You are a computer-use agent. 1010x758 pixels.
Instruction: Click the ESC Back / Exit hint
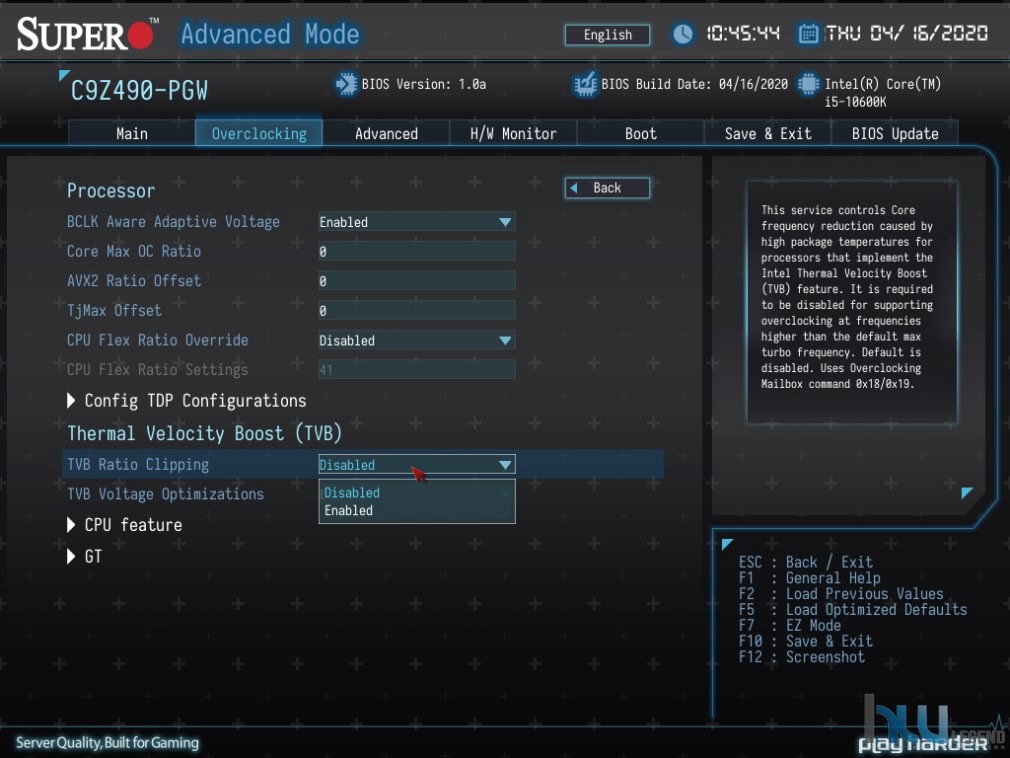[x=806, y=562]
